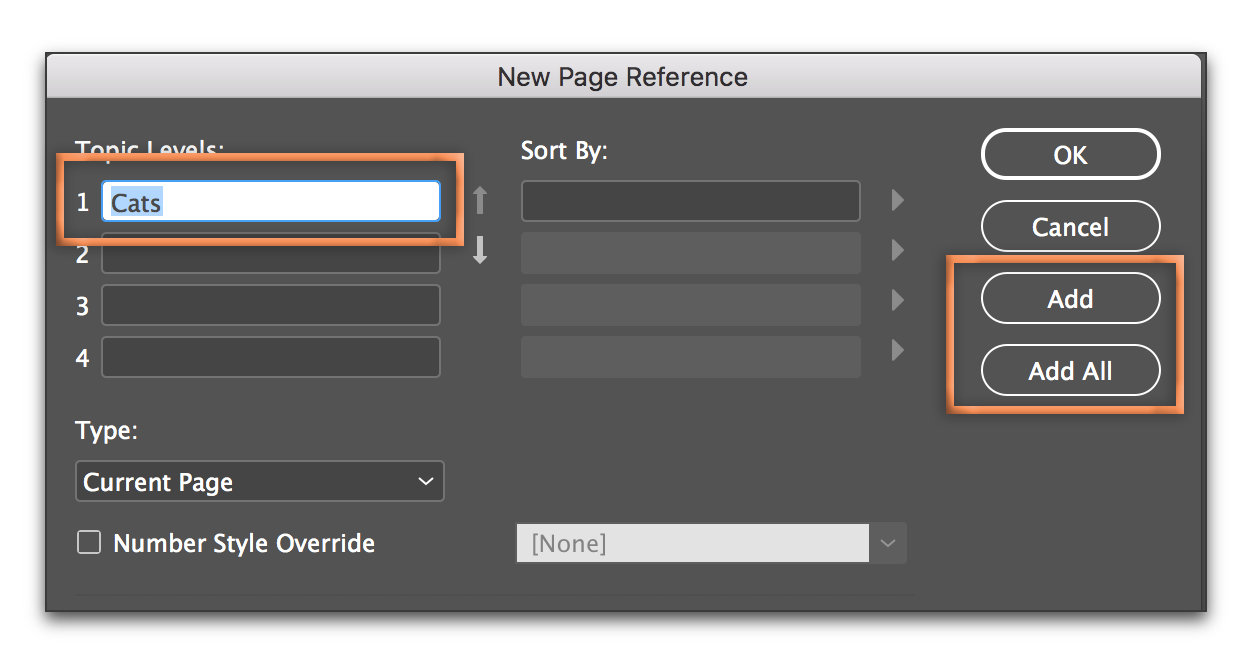Click the up arrow to promote topic level
This screenshot has width=1253, height=664.
point(480,200)
